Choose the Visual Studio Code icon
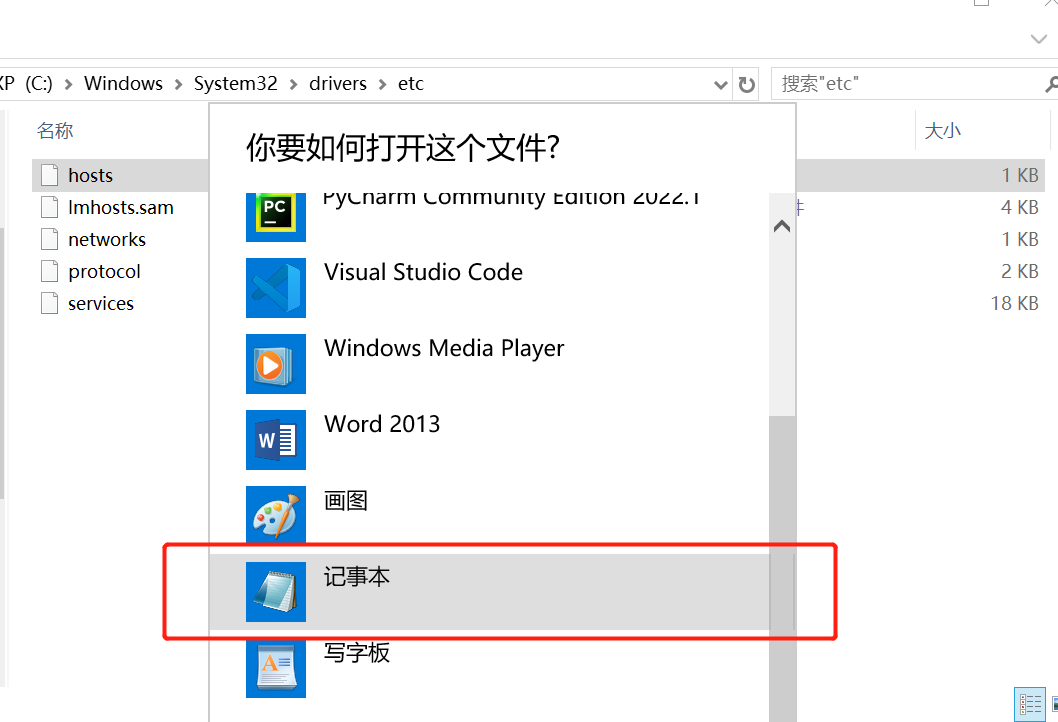The height and width of the screenshot is (722, 1058). tap(276, 287)
